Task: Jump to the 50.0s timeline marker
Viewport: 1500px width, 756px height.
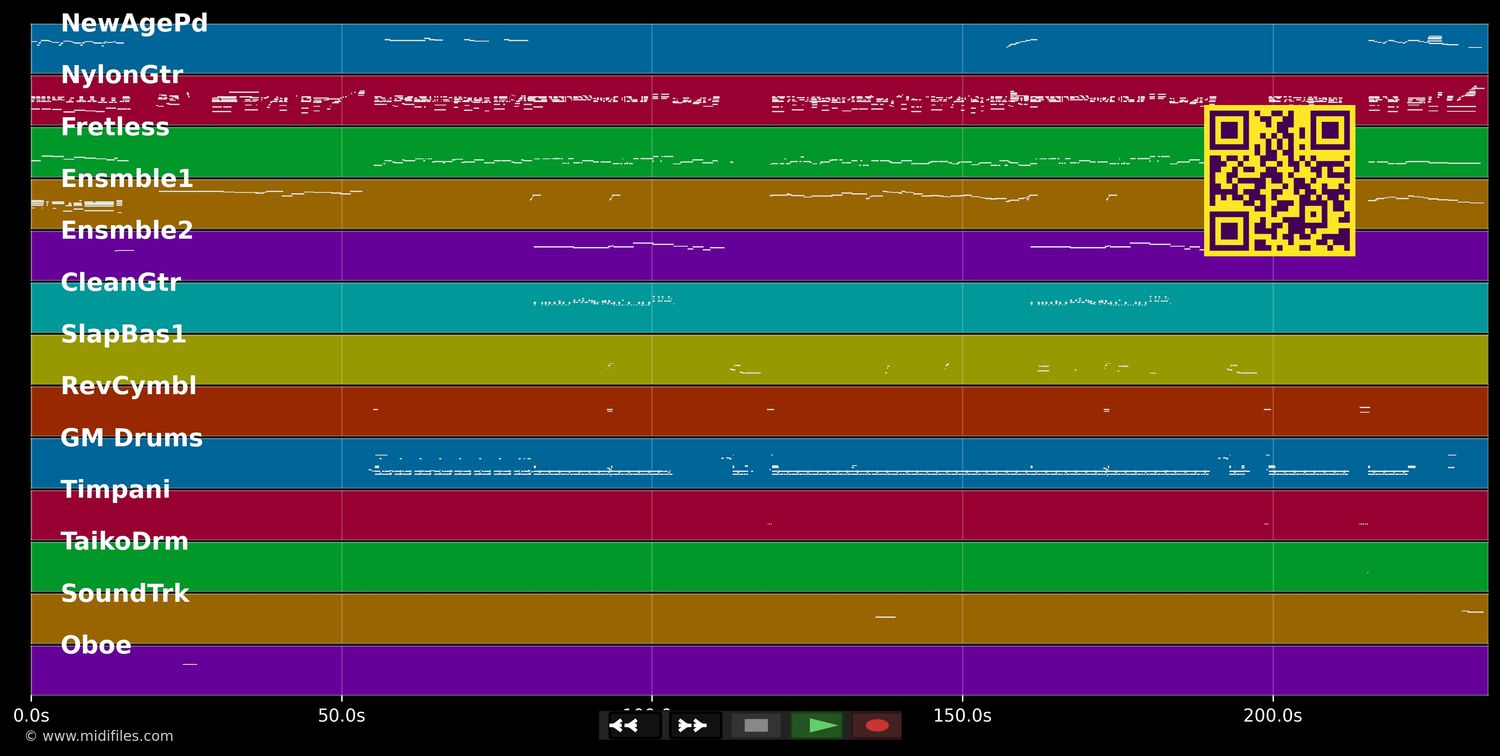Action: point(341,716)
